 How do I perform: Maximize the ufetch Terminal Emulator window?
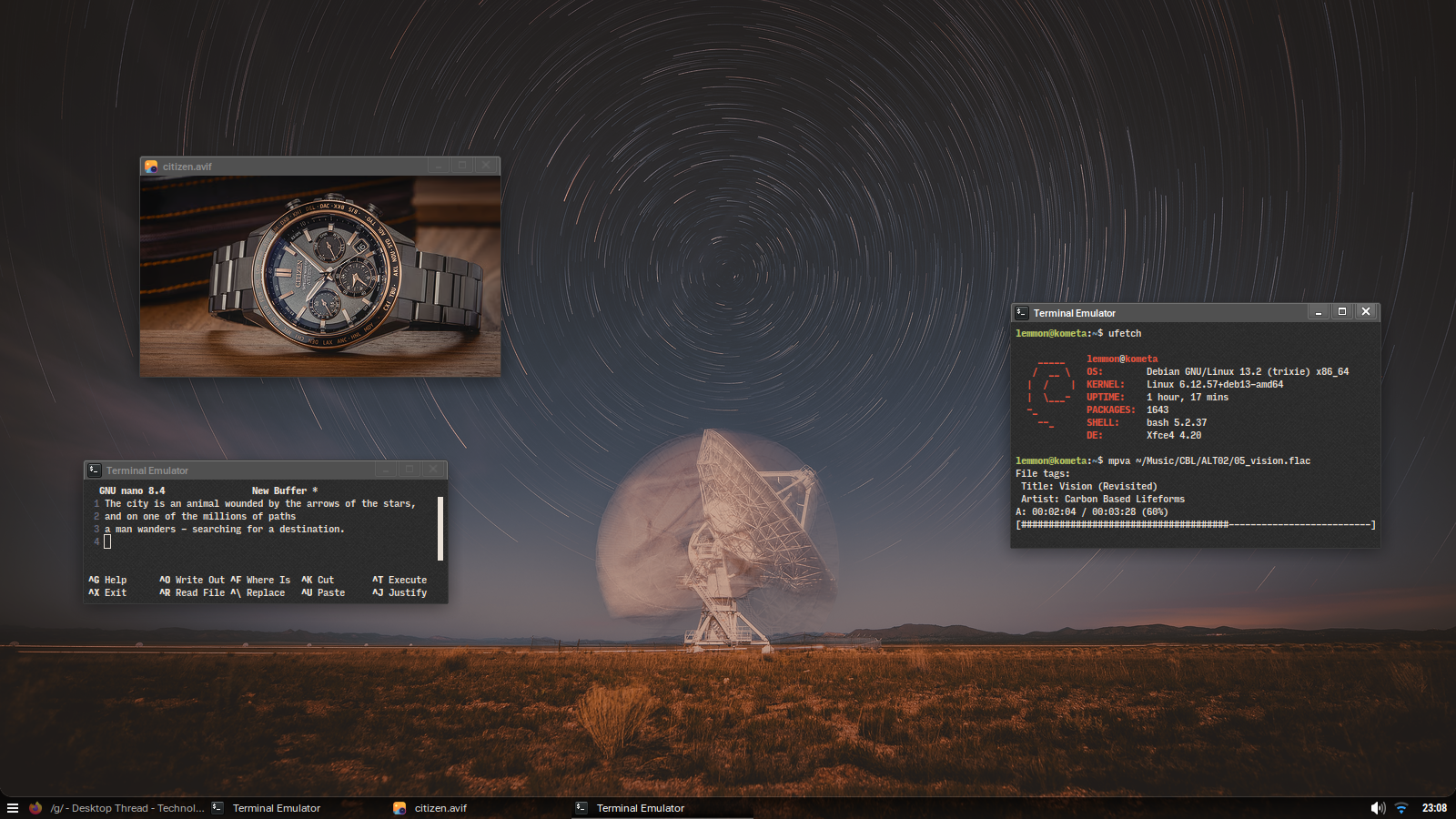(1341, 311)
